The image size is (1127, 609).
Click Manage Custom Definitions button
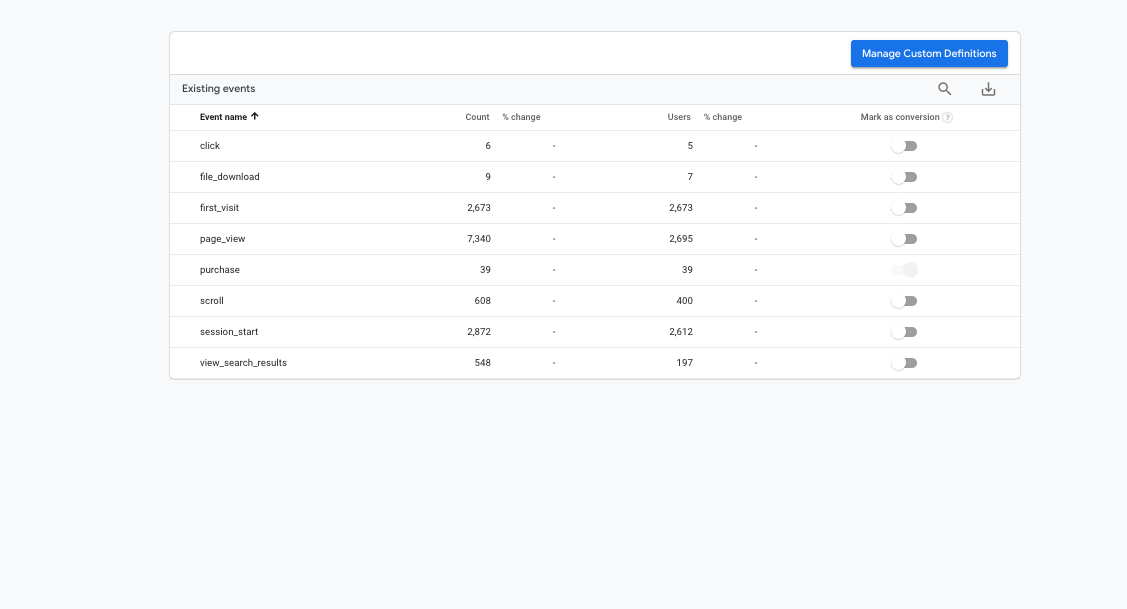point(929,53)
